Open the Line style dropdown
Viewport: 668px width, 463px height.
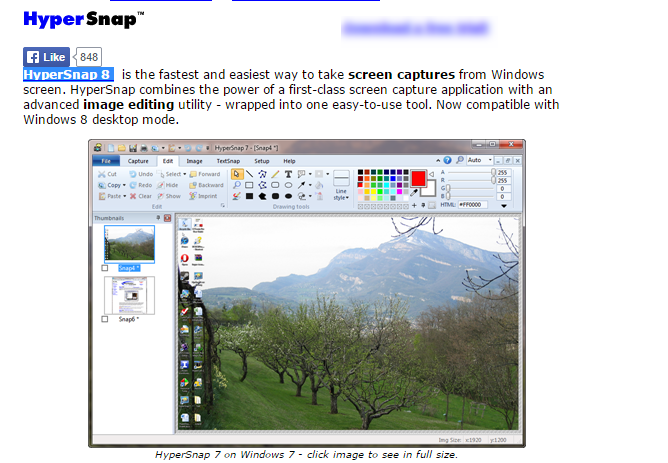coord(341,185)
